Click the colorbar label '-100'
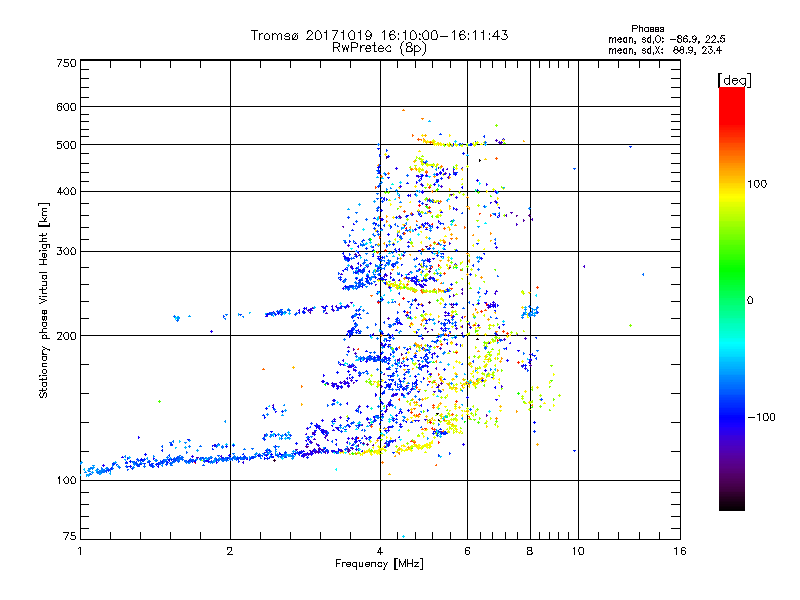Image resolution: width=800 pixels, height=600 pixels. (762, 417)
